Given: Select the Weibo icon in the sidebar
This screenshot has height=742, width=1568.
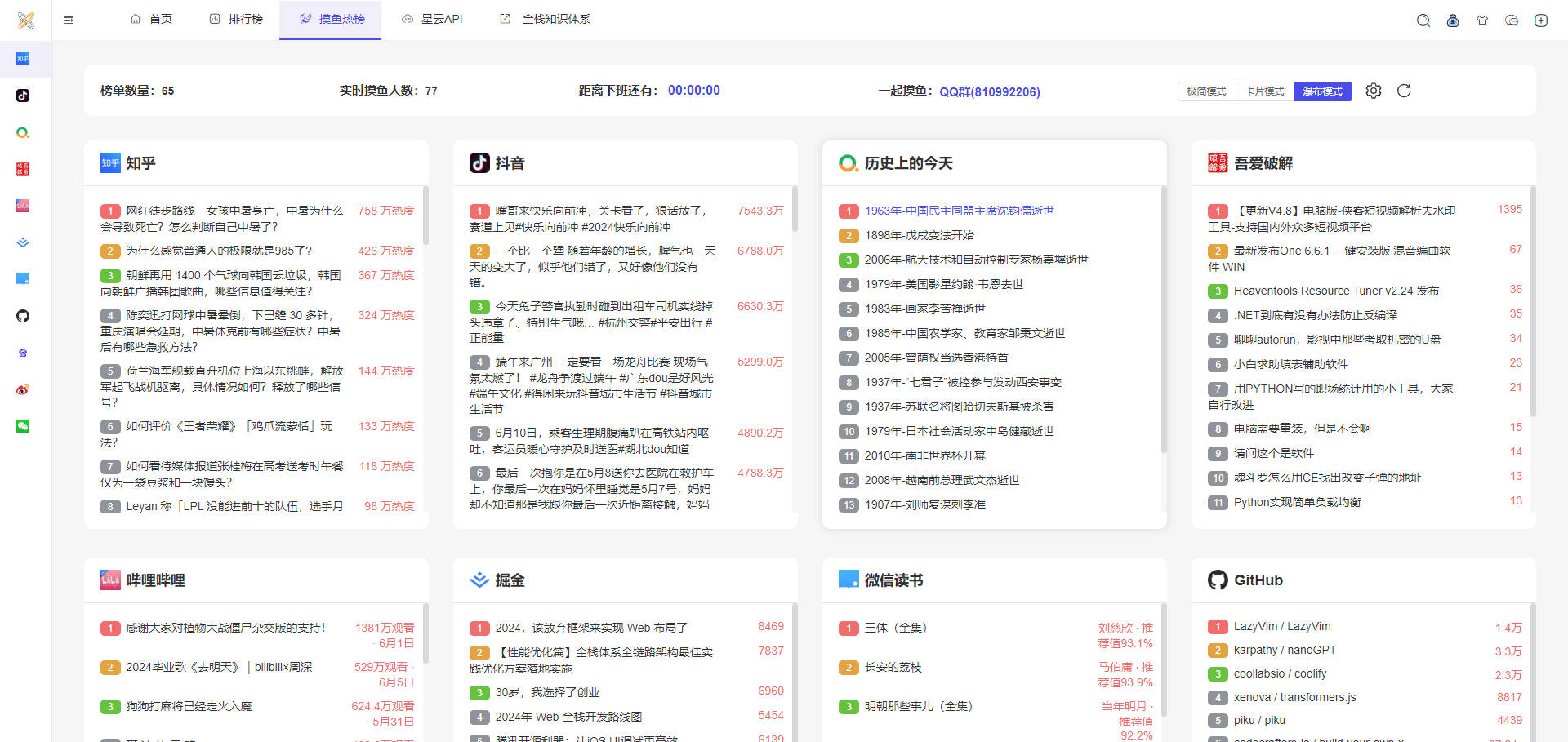Looking at the screenshot, I should pyautogui.click(x=23, y=389).
